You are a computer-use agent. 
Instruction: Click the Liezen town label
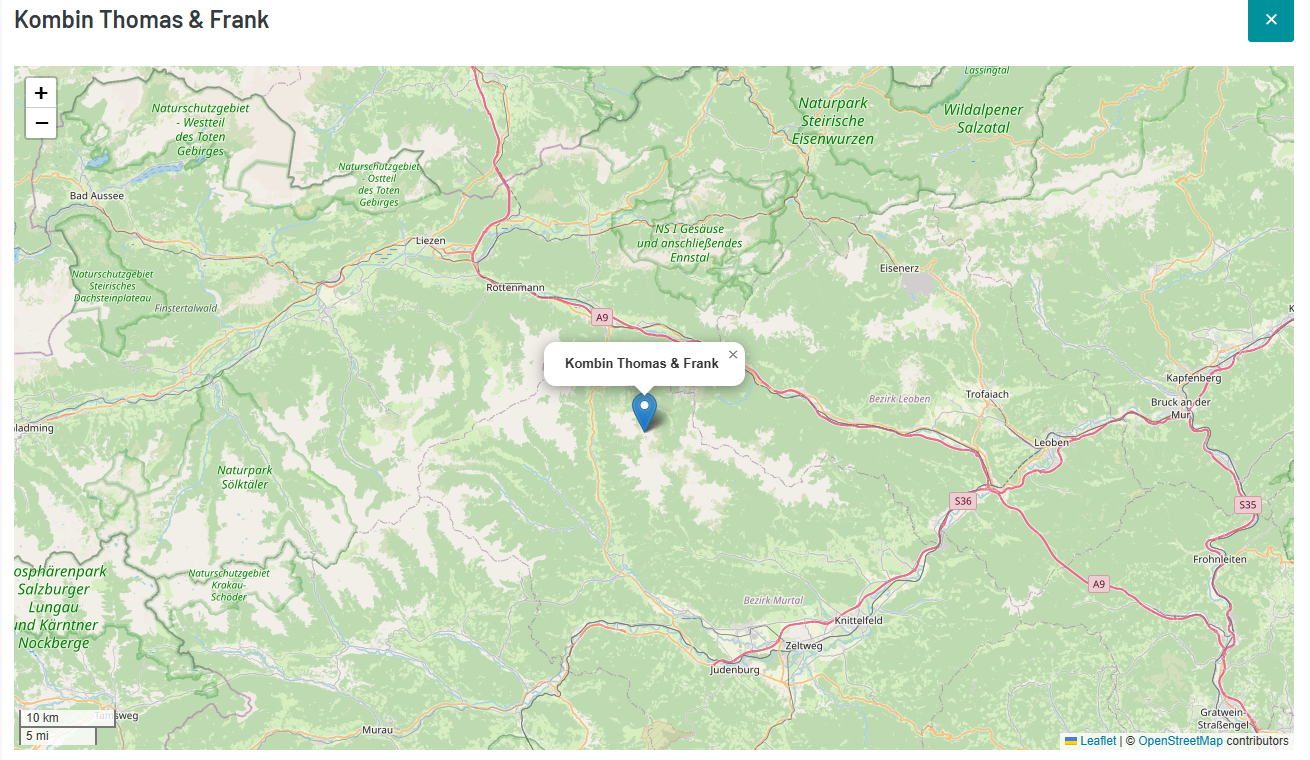[x=431, y=240]
